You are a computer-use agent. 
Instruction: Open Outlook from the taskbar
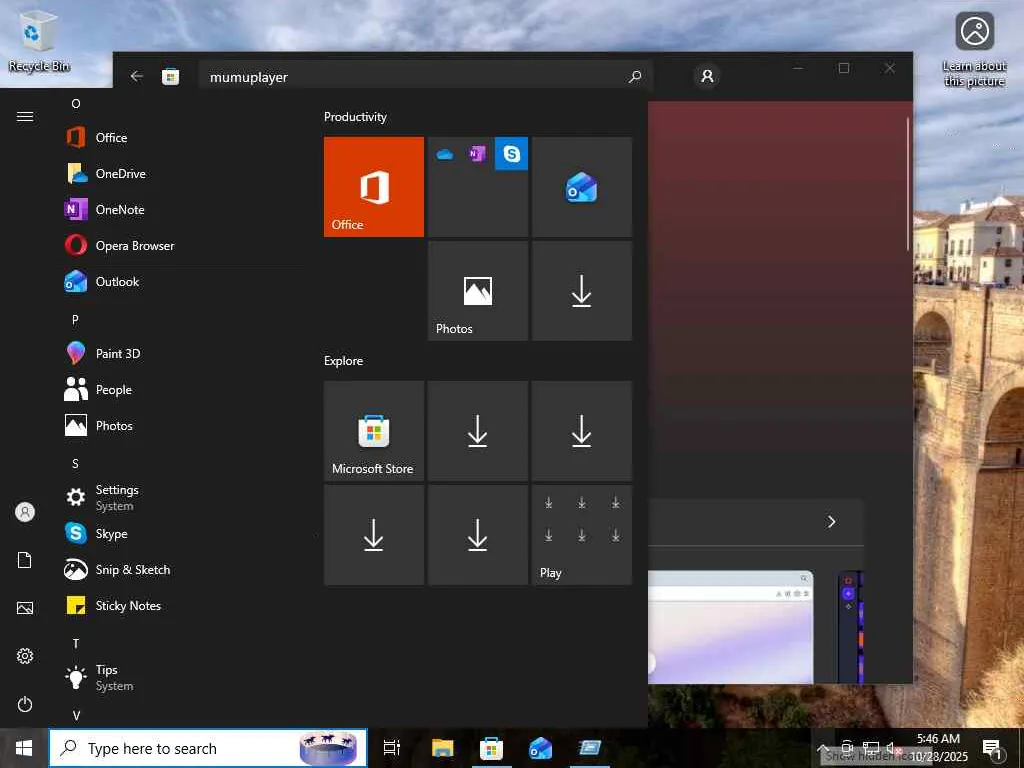coord(541,748)
